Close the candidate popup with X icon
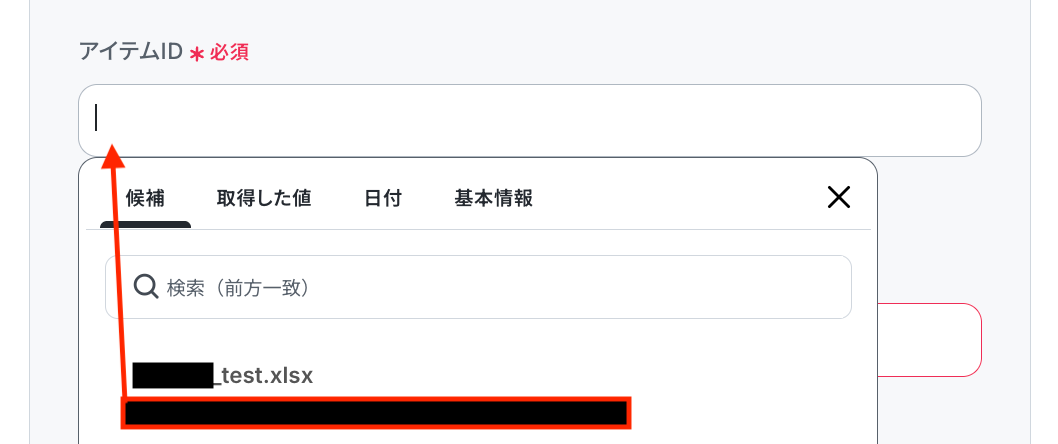1058x444 pixels. [x=839, y=198]
